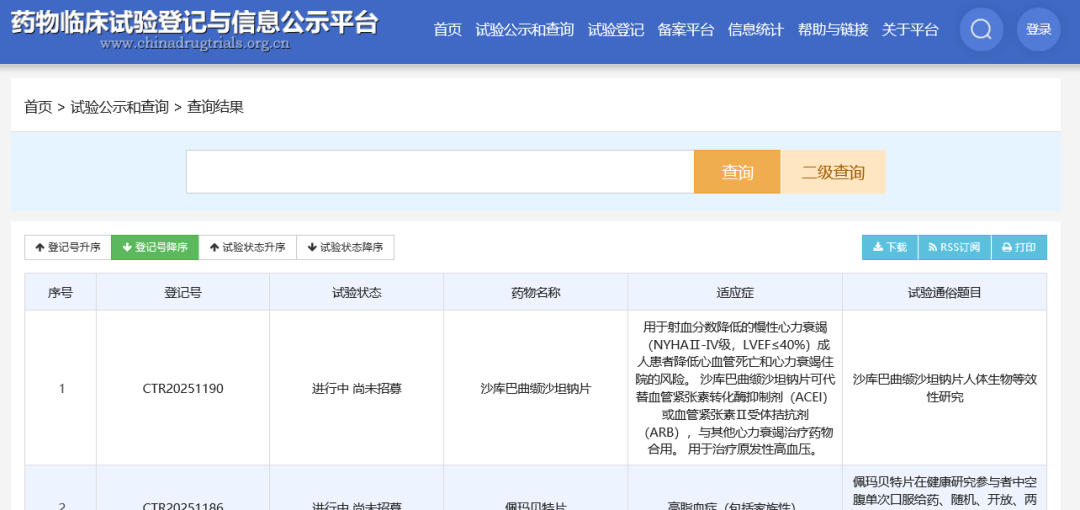Click title 沙库巴曲缬沙坦钠片人体生物等效性研究
Image resolution: width=1080 pixels, height=510 pixels.
coord(944,388)
